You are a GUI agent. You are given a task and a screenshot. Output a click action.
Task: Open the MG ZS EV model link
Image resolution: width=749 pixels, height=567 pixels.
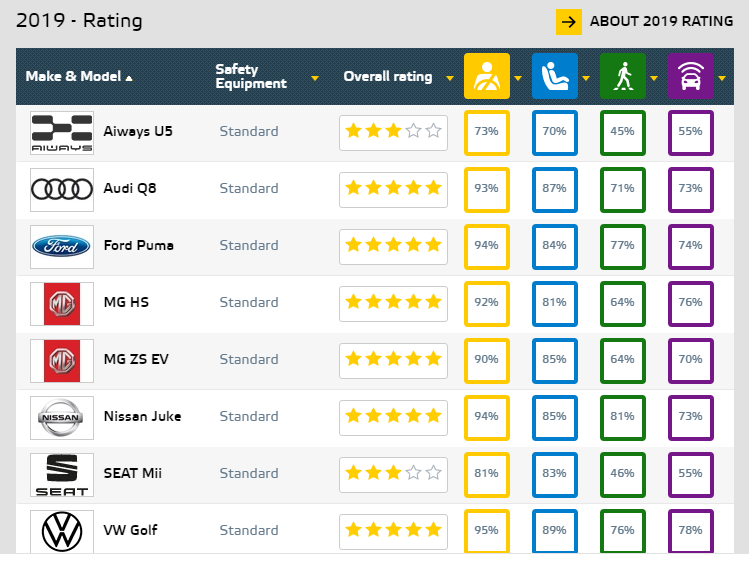point(136,359)
